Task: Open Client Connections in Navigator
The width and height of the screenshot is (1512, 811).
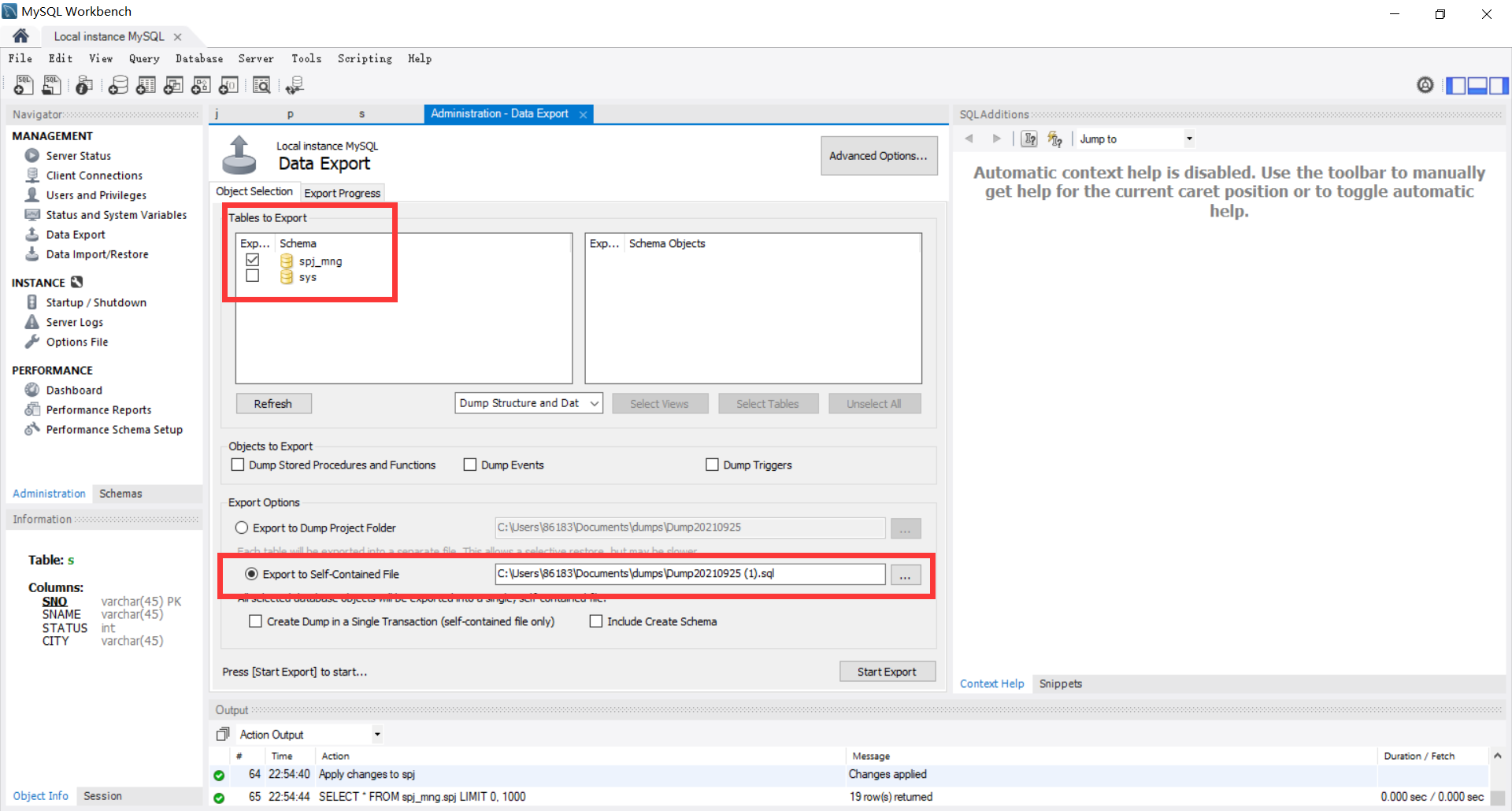Action: [x=94, y=176]
